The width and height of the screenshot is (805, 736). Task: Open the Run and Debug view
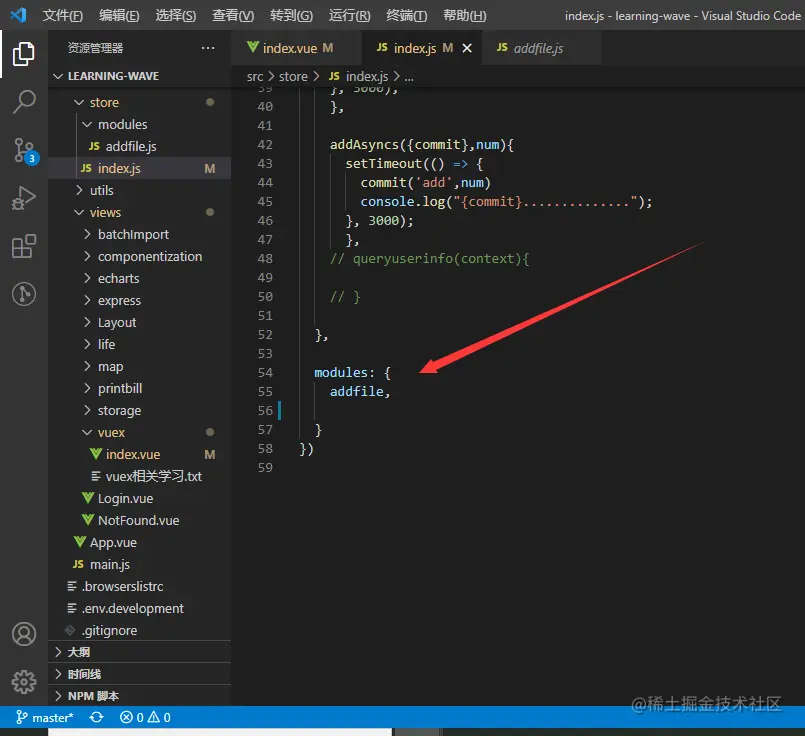(24, 198)
